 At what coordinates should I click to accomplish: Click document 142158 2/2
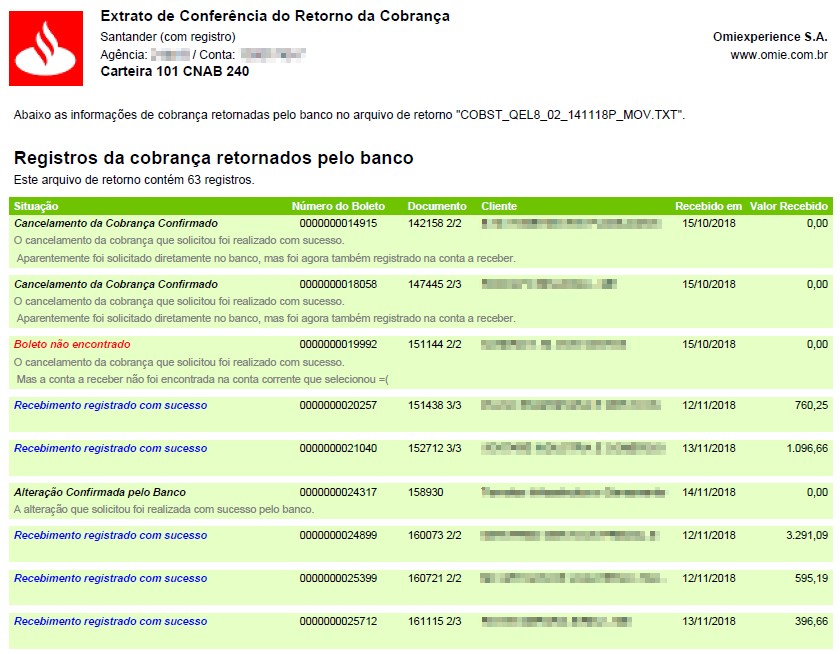434,223
